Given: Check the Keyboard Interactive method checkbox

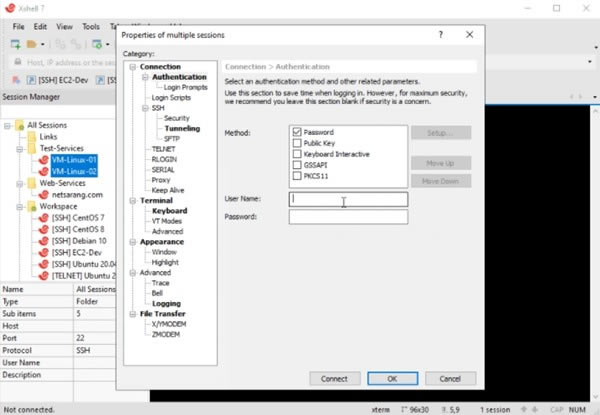Looking at the screenshot, I should (297, 154).
